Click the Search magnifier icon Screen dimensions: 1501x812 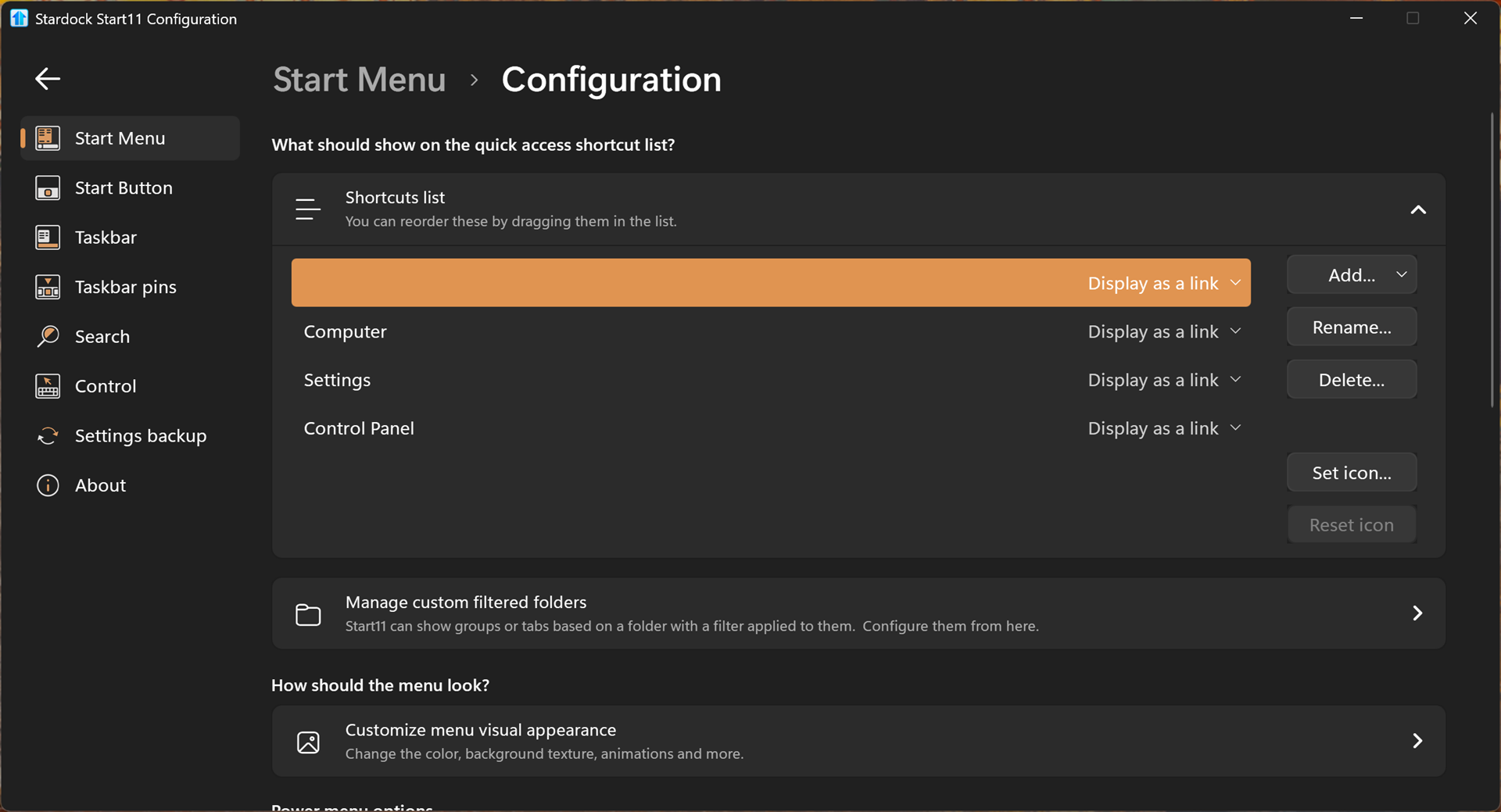coord(48,337)
